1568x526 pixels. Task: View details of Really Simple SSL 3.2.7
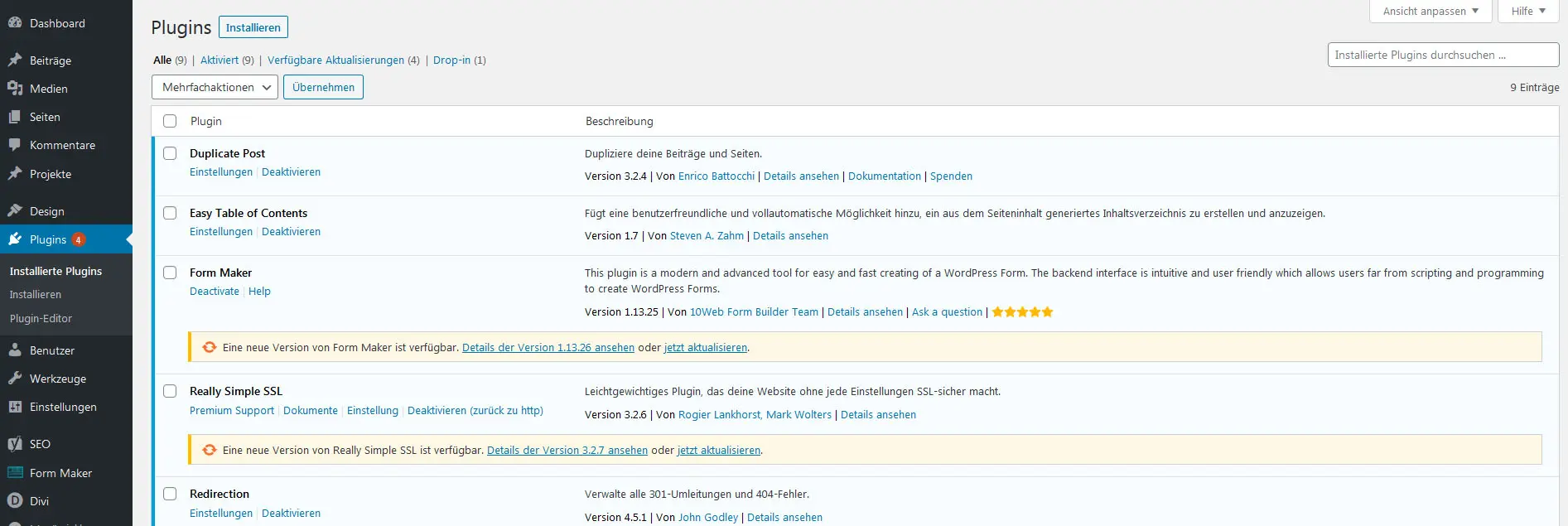(567, 451)
